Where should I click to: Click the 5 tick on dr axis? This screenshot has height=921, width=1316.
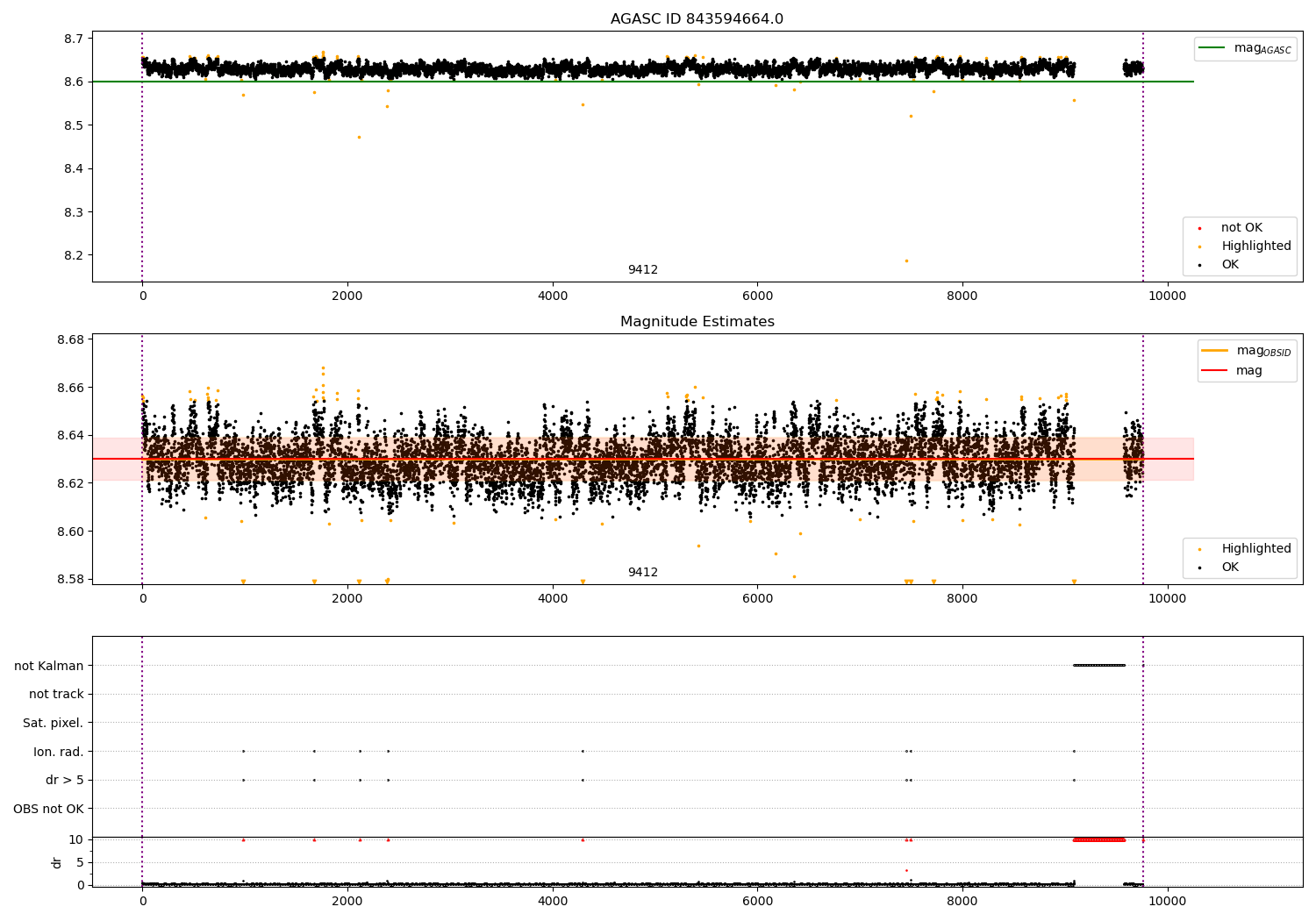[x=81, y=862]
